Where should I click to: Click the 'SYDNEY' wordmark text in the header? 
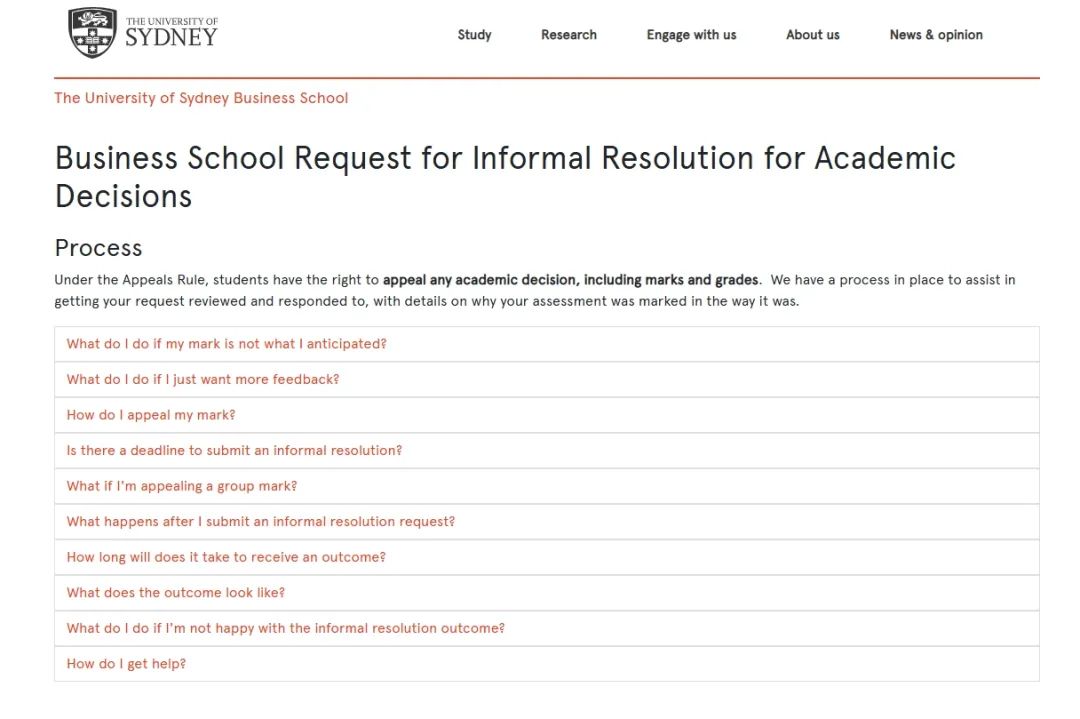pos(171,38)
